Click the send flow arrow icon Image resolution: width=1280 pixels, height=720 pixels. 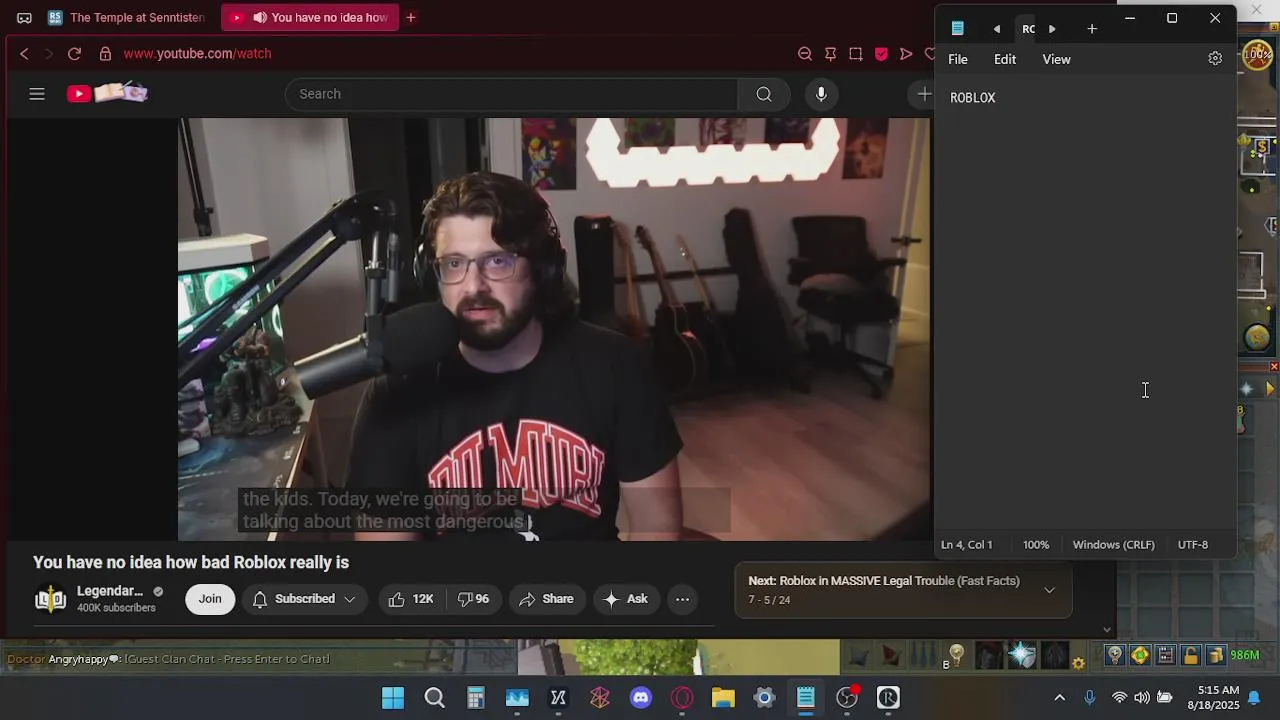click(x=906, y=54)
